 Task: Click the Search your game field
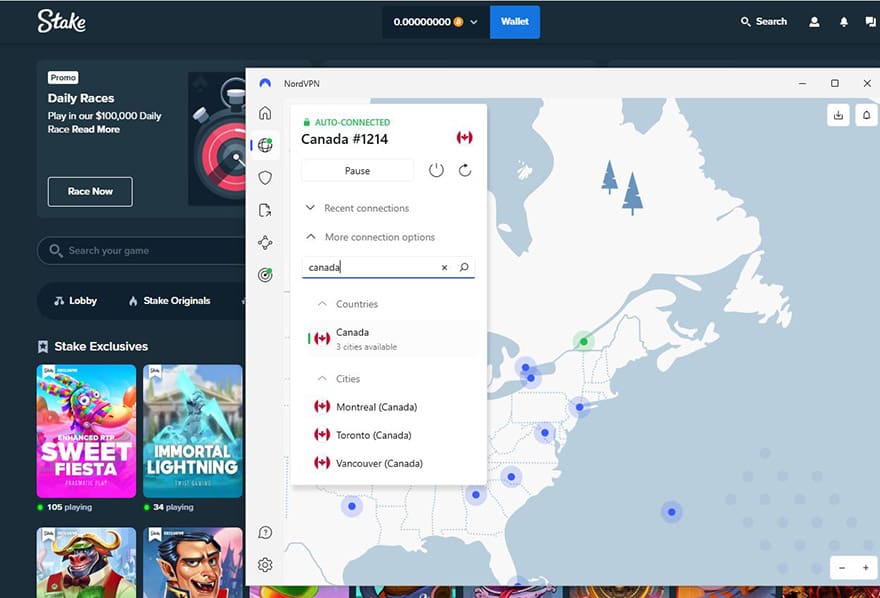(141, 250)
